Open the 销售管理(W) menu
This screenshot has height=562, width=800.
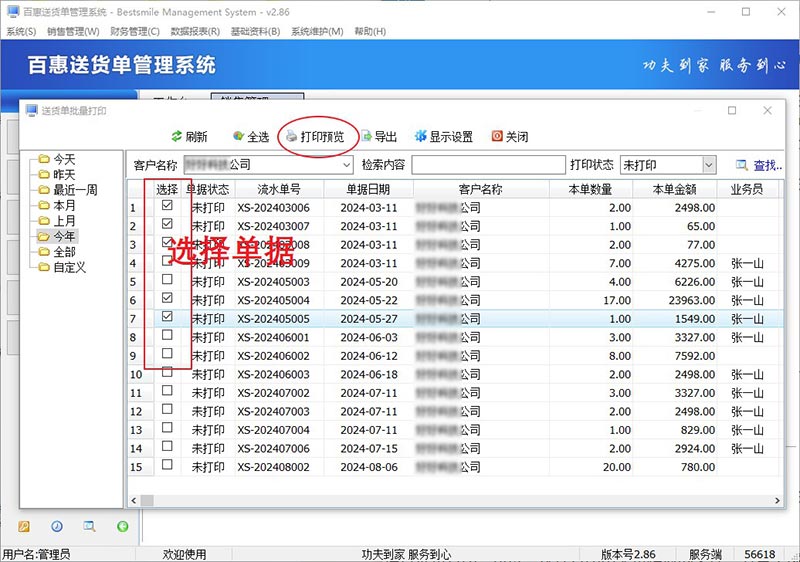[x=73, y=32]
